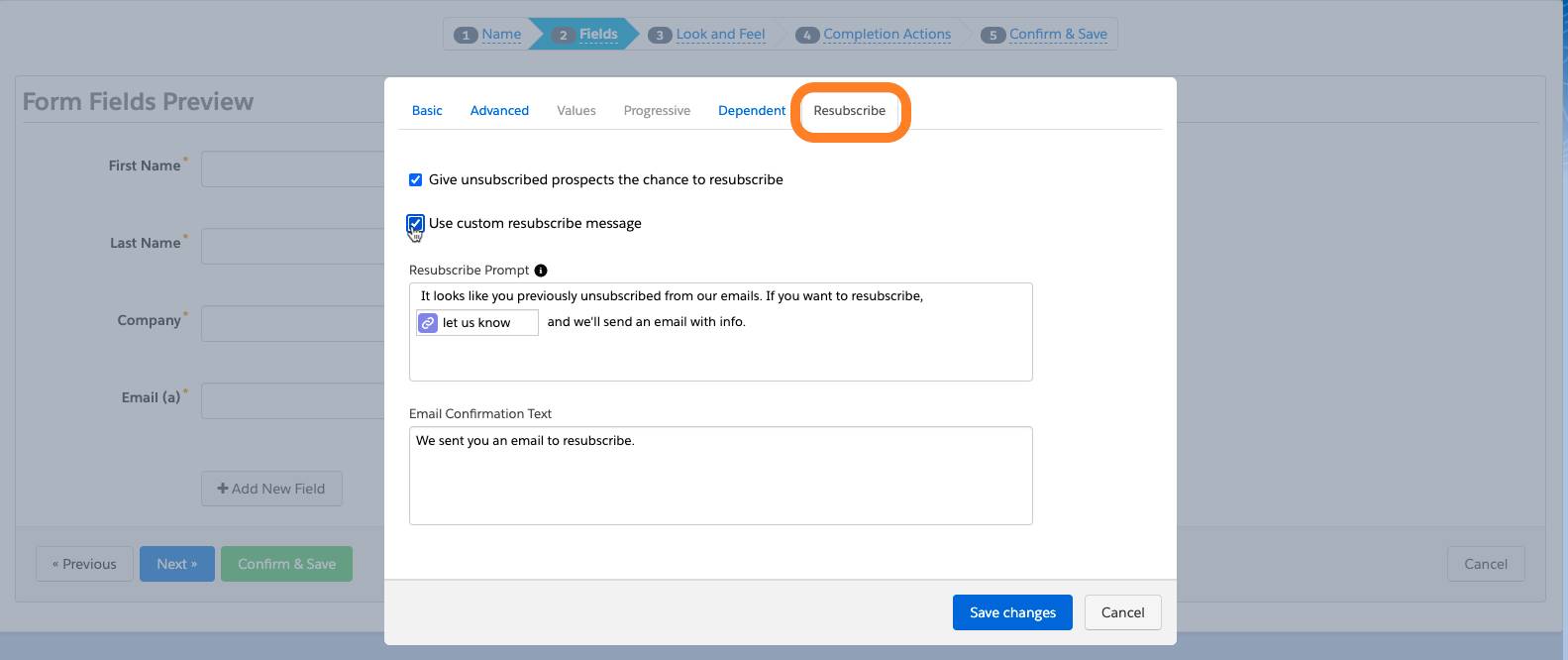Click the First Name preview field
The image size is (1568, 660).
293,168
